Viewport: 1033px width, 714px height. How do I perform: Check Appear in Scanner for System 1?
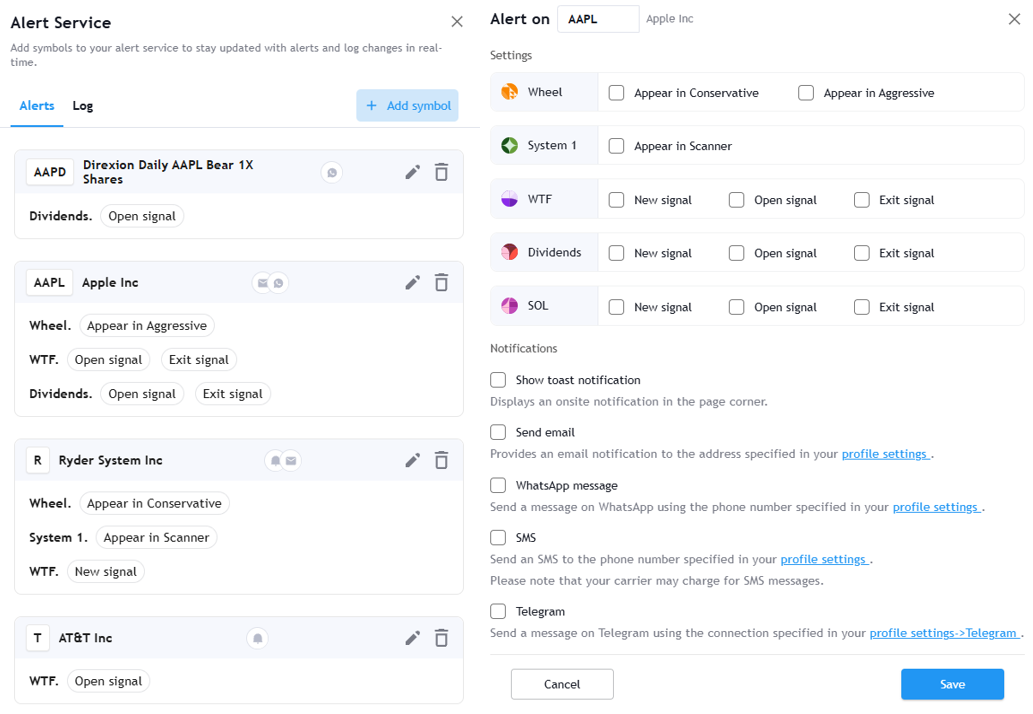[x=617, y=146]
